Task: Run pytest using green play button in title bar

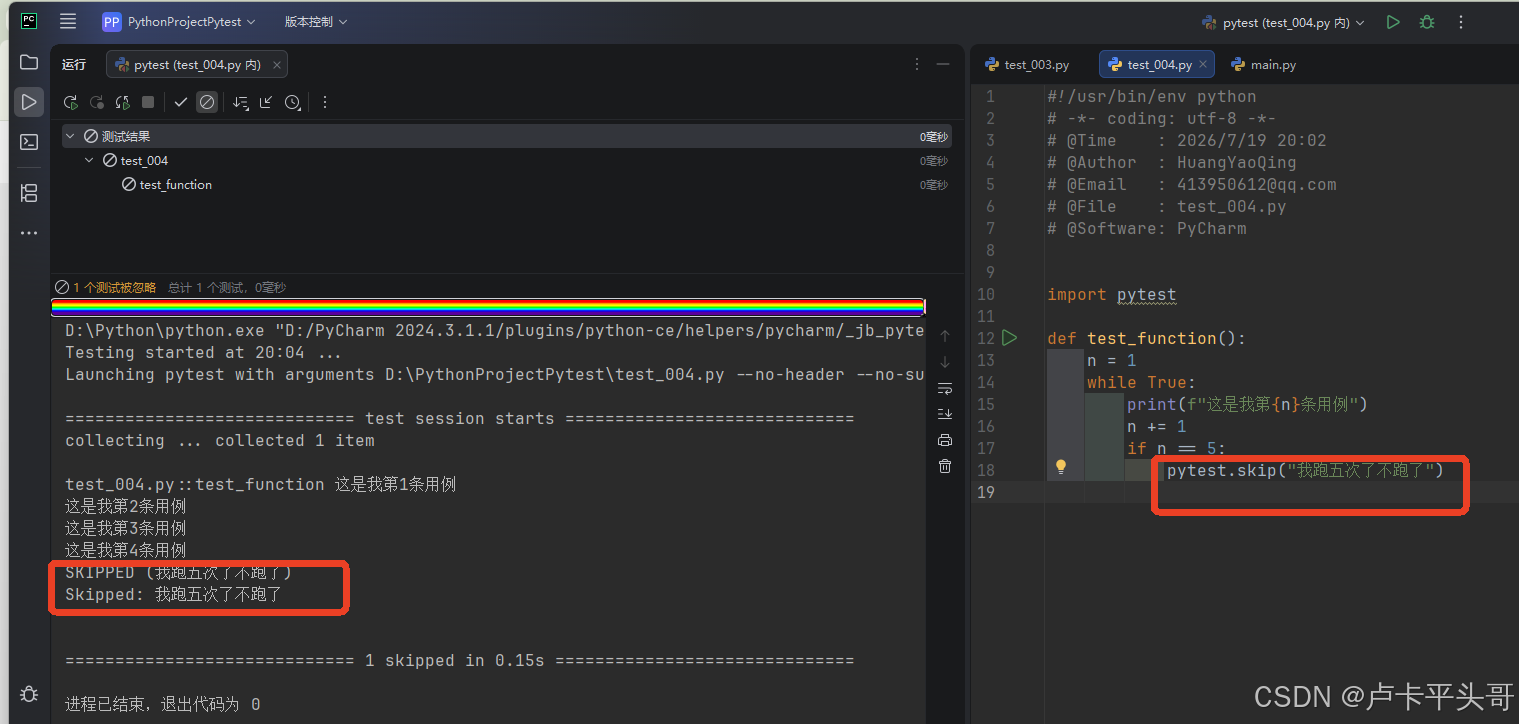Action: (1393, 22)
